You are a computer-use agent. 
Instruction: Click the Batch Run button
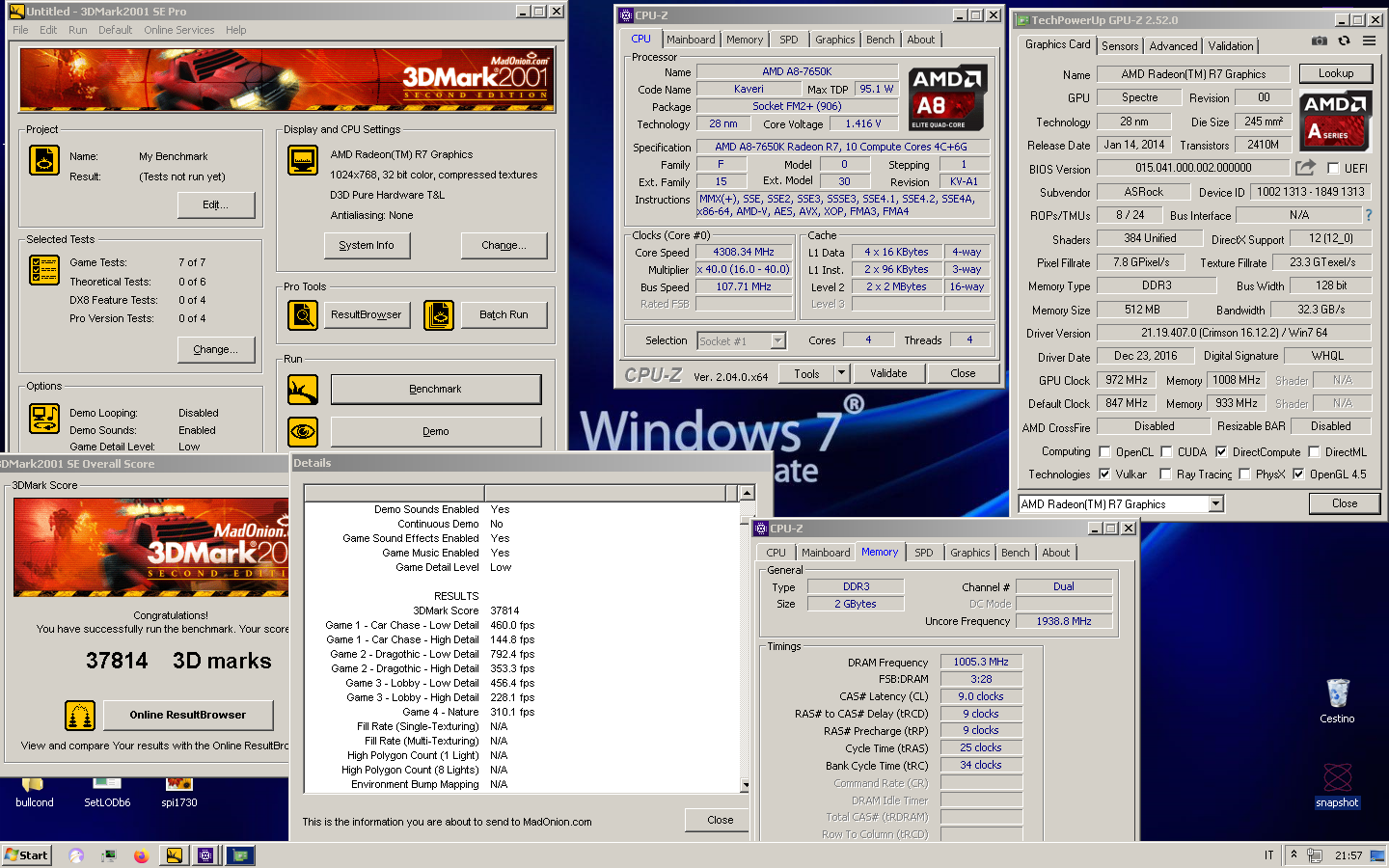tap(504, 314)
